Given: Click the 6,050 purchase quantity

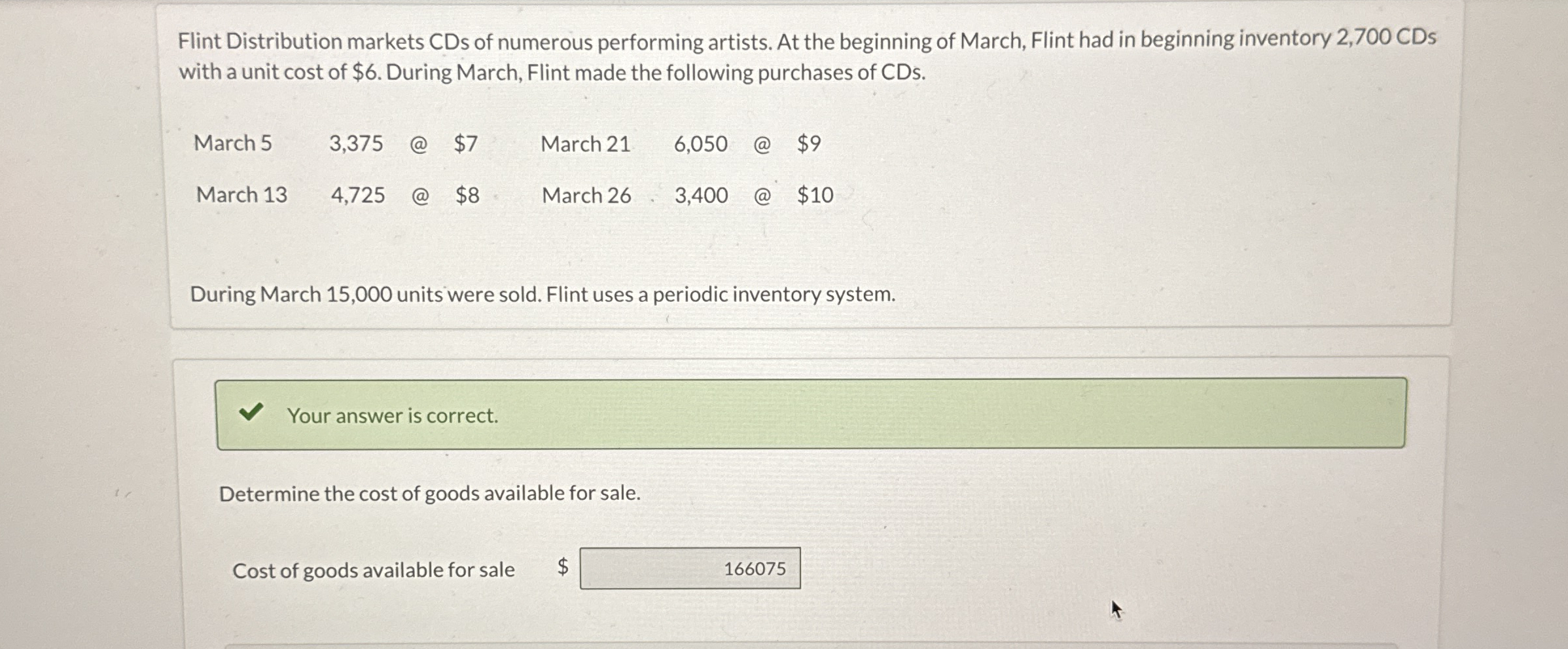Looking at the screenshot, I should pos(700,144).
